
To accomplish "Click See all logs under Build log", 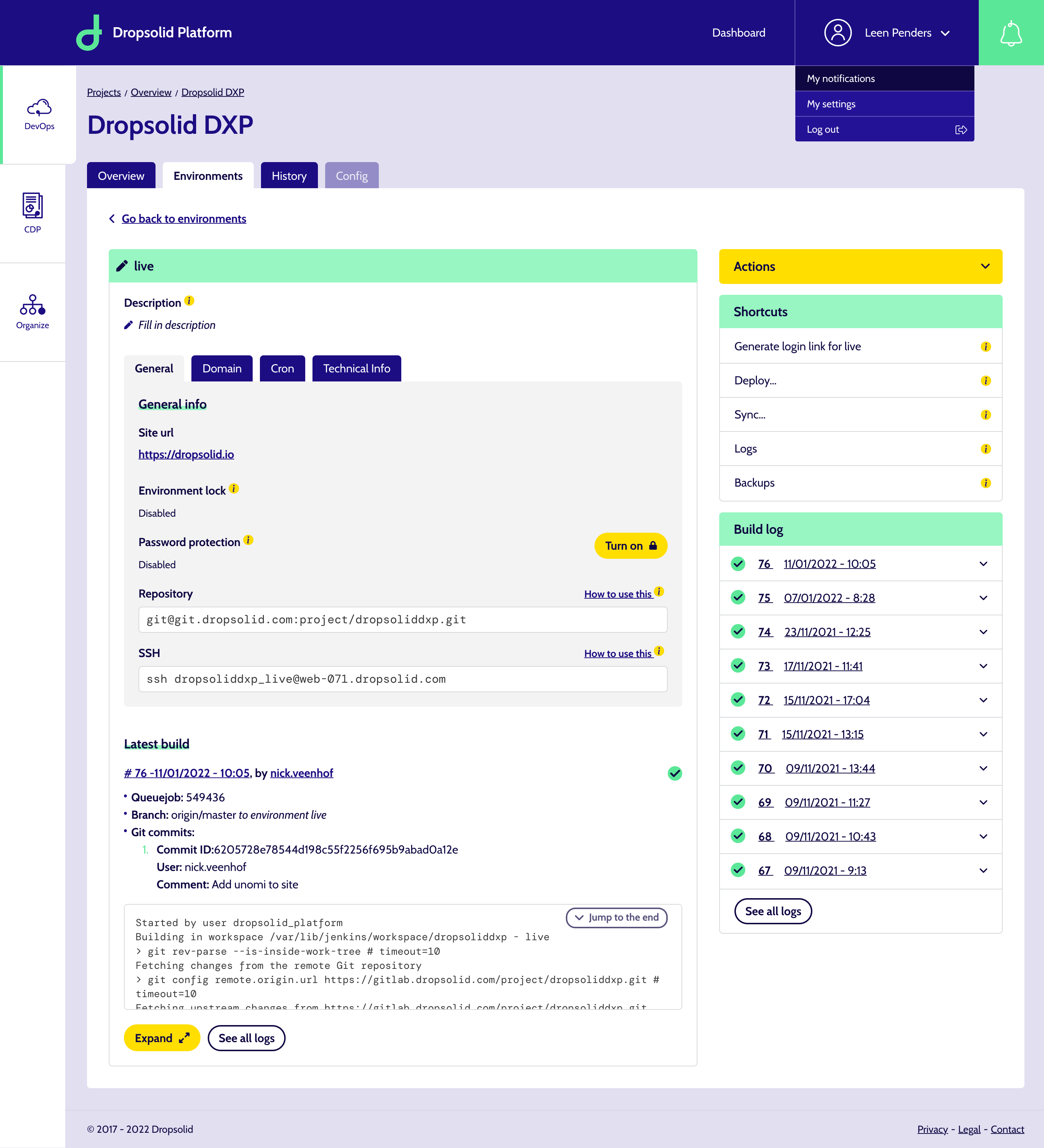I will pyautogui.click(x=772, y=910).
